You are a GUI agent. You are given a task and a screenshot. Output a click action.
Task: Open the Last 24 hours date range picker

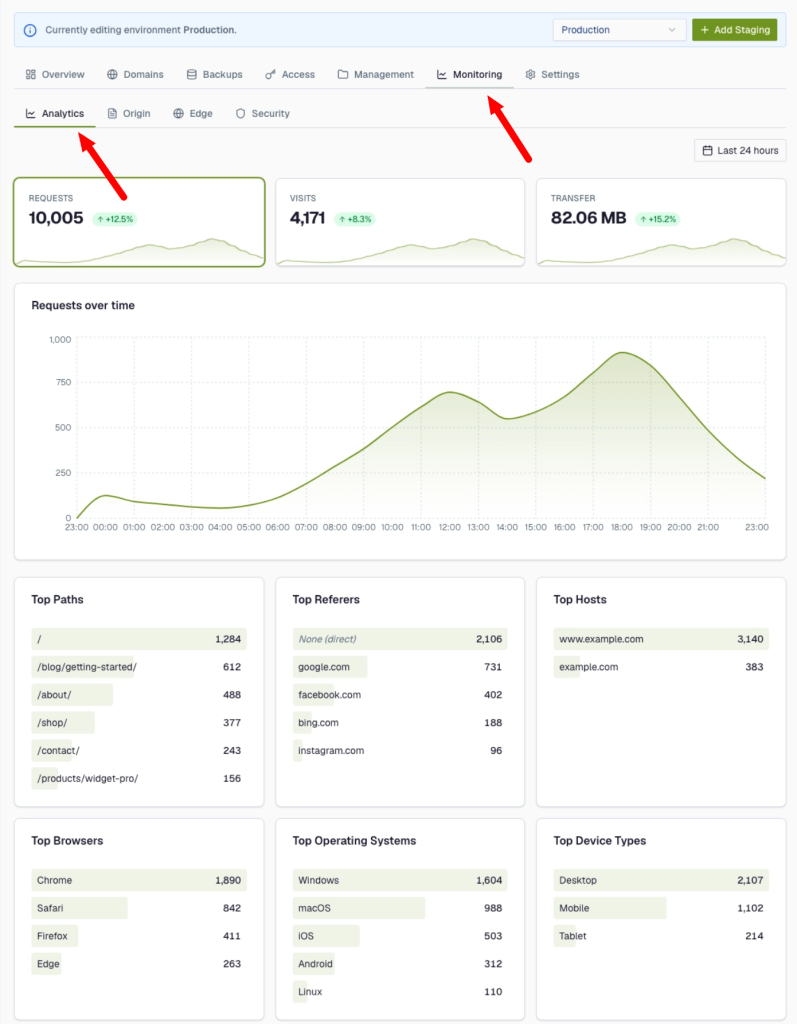point(740,150)
